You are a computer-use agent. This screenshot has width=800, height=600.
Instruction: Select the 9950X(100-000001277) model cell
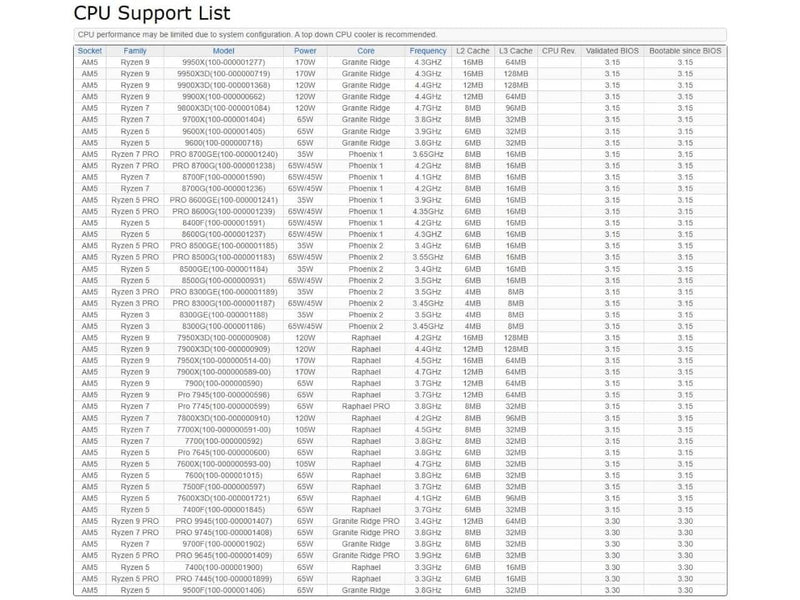tap(223, 62)
